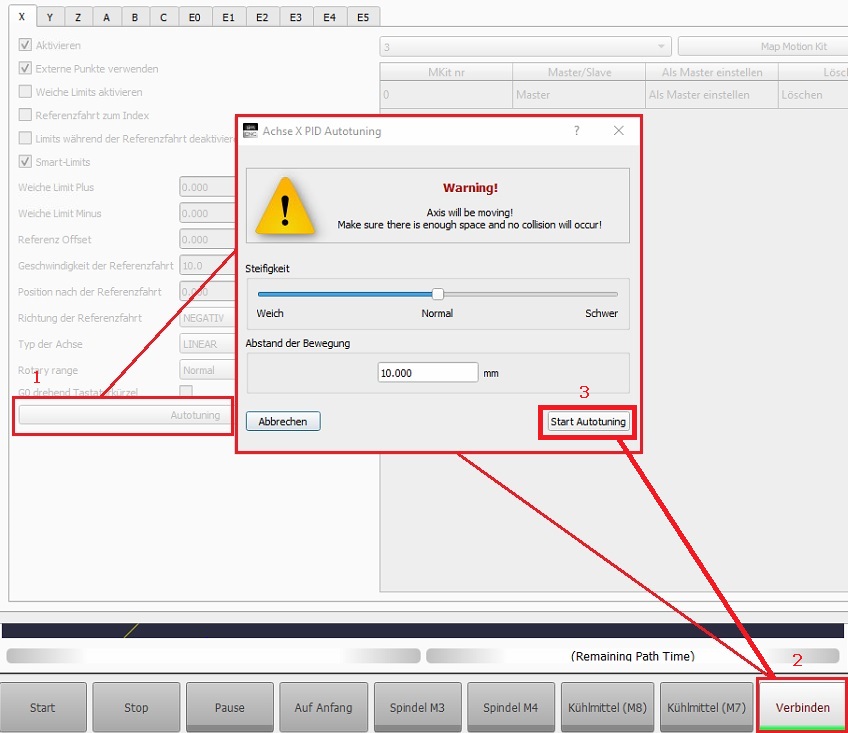This screenshot has width=848, height=733.
Task: Open the Richtung der Referenzfahrt dropdown
Action: click(207, 318)
